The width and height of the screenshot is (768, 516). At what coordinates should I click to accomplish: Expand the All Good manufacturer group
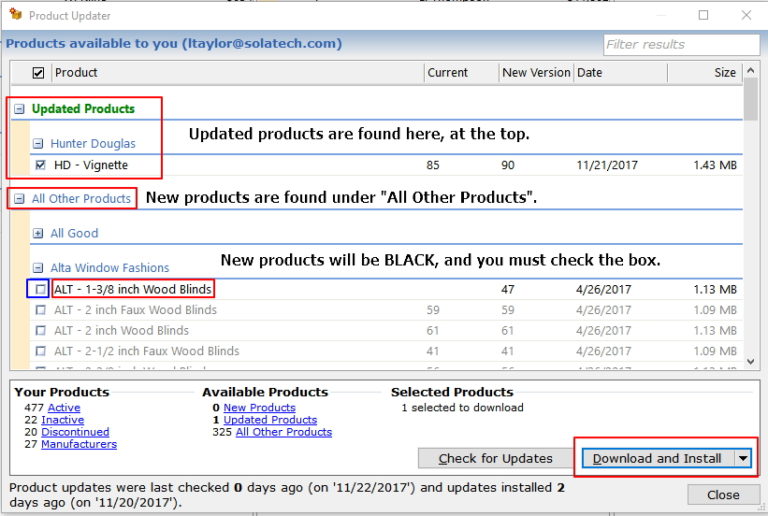tap(38, 234)
